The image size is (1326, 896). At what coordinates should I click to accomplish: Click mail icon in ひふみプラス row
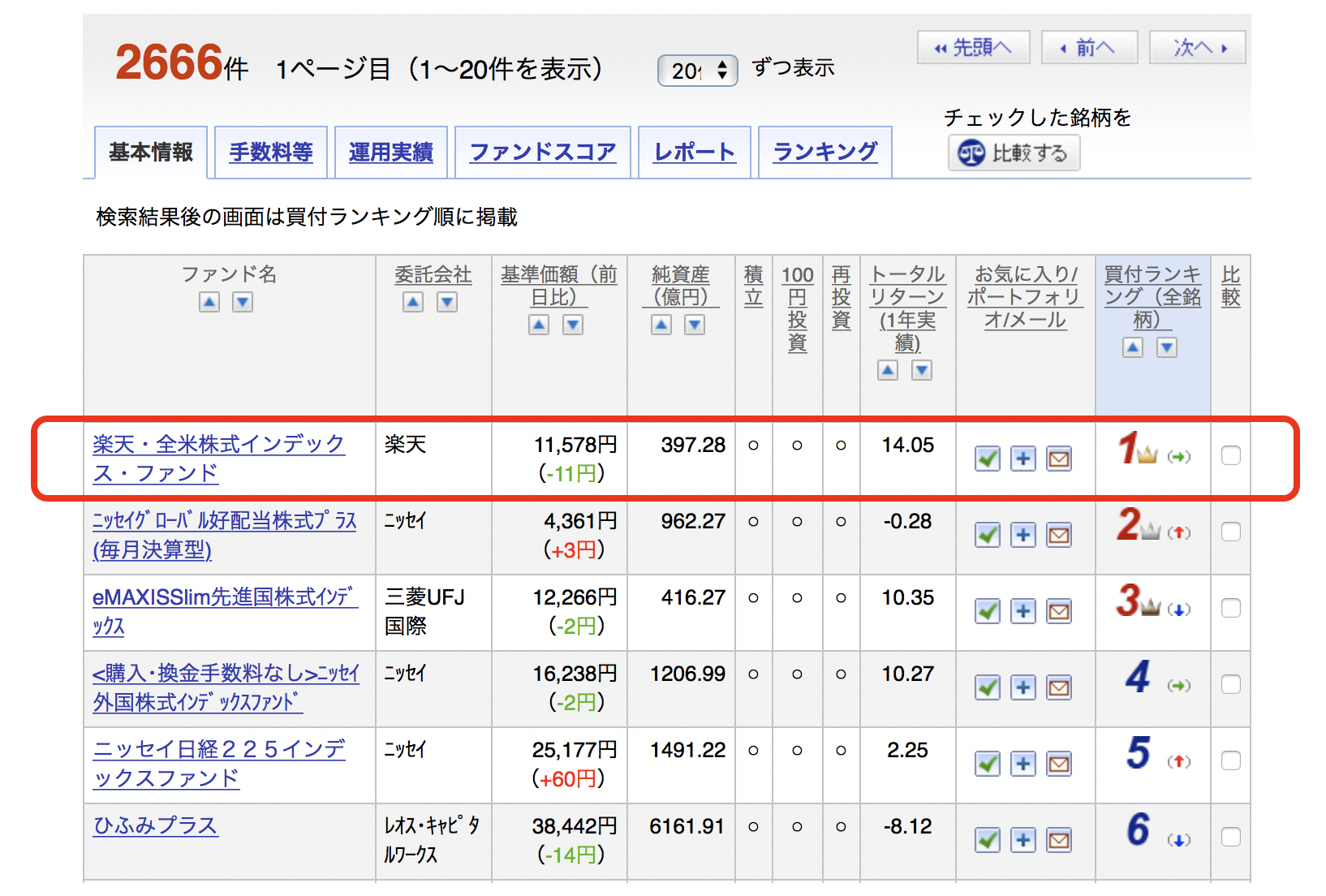point(1059,840)
